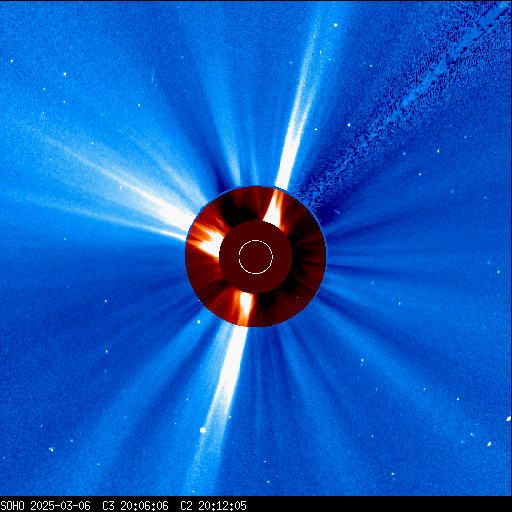The image size is (512, 512).
Task: Click the bright star near the lower-left streamer
Action: point(203,430)
